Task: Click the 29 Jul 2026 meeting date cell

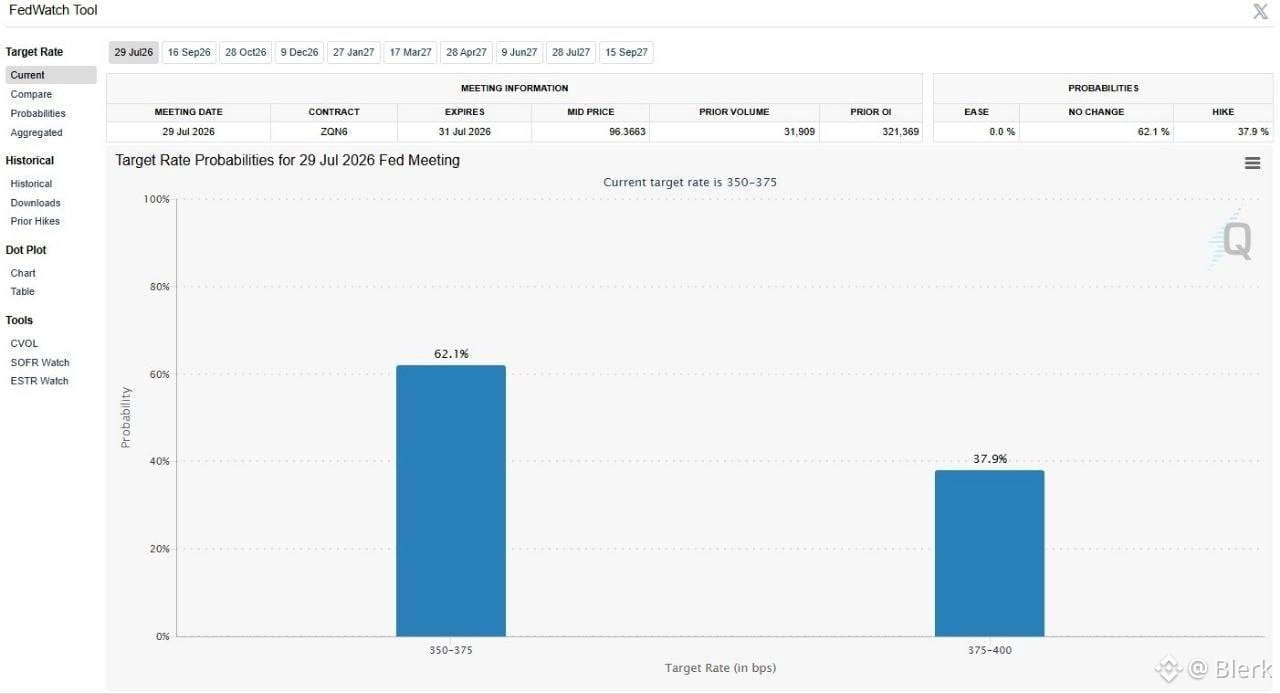Action: 188,131
